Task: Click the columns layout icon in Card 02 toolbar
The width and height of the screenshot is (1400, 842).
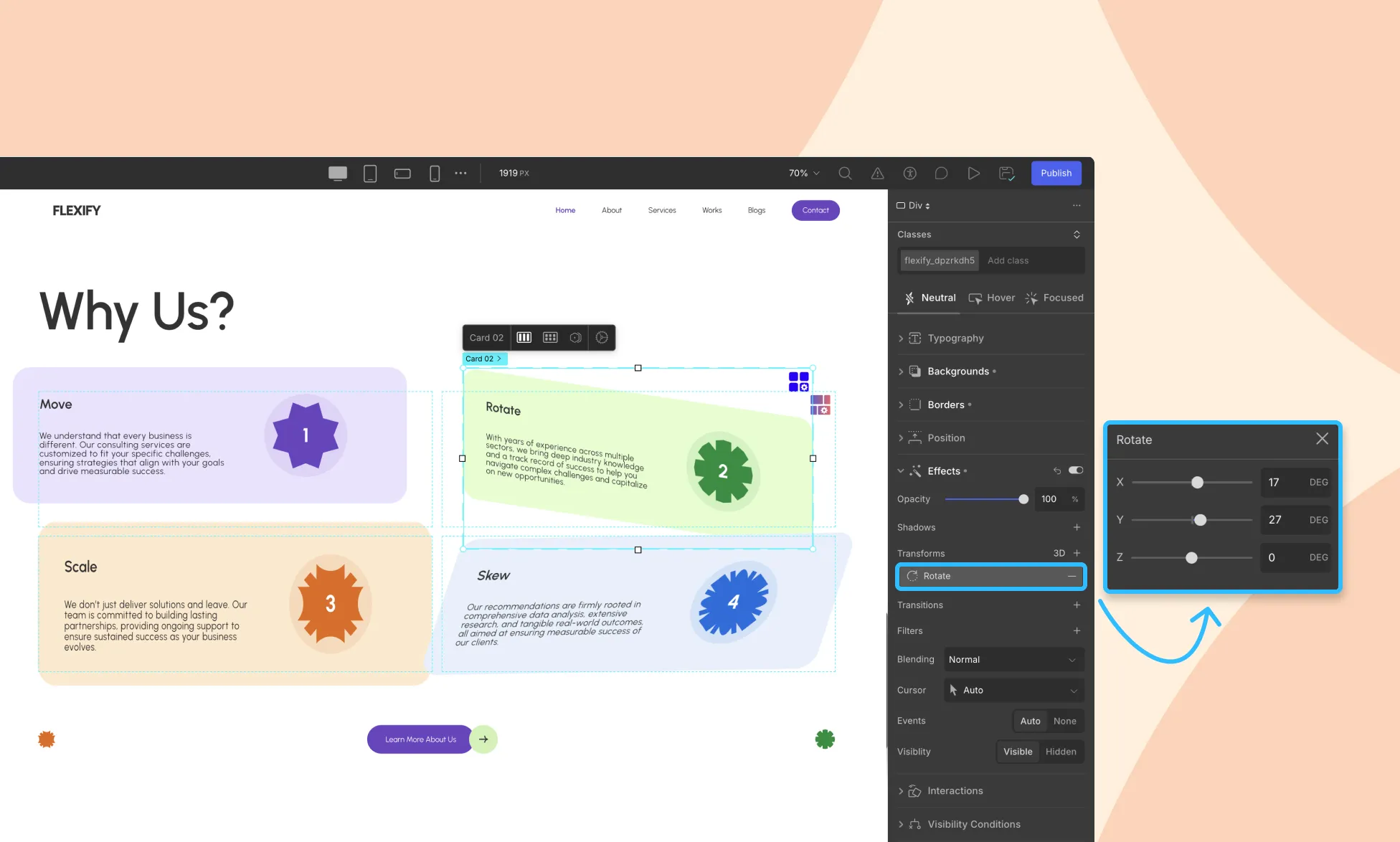Action: click(x=524, y=338)
